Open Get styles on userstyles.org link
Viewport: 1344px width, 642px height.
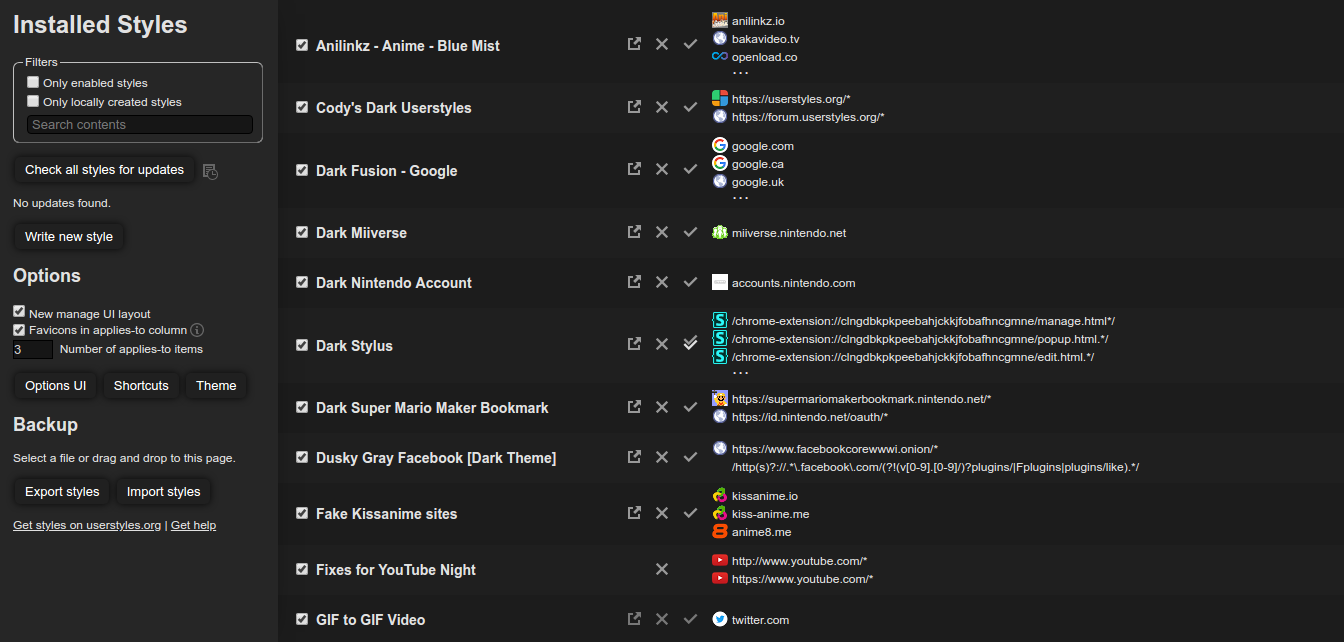[x=87, y=525]
